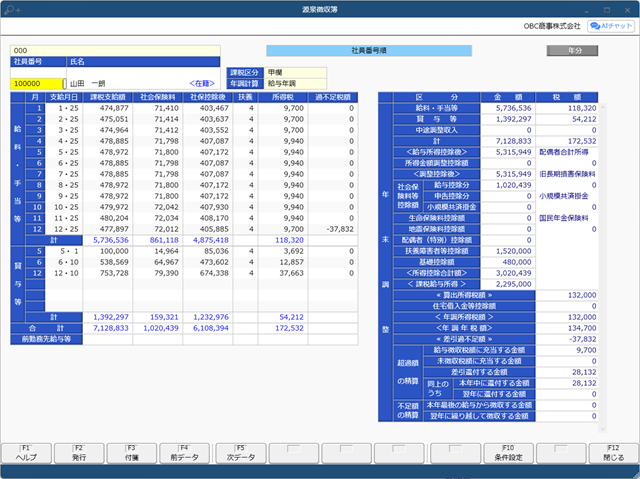Click F12 閉じる button
Screen dimensions: 640x479
613,453
